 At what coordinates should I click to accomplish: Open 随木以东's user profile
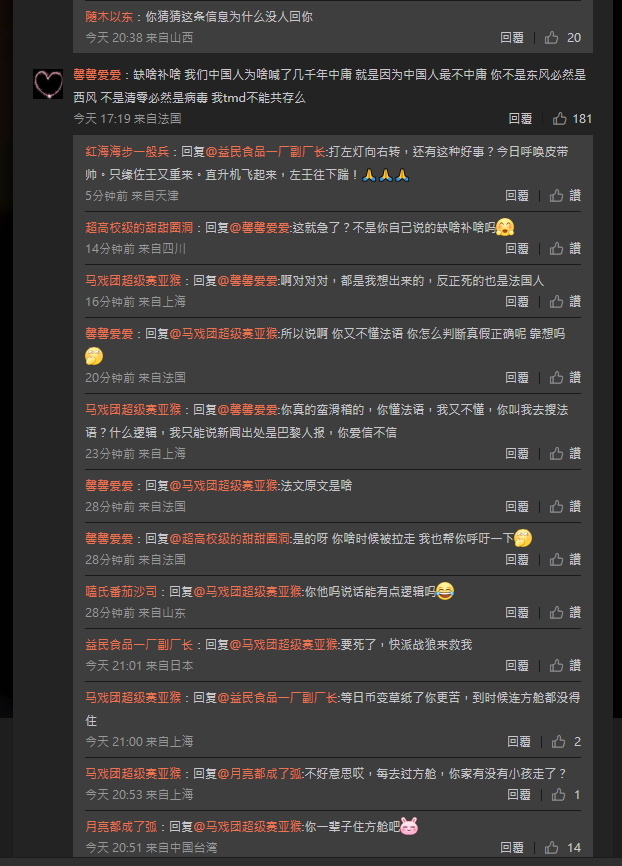click(109, 17)
